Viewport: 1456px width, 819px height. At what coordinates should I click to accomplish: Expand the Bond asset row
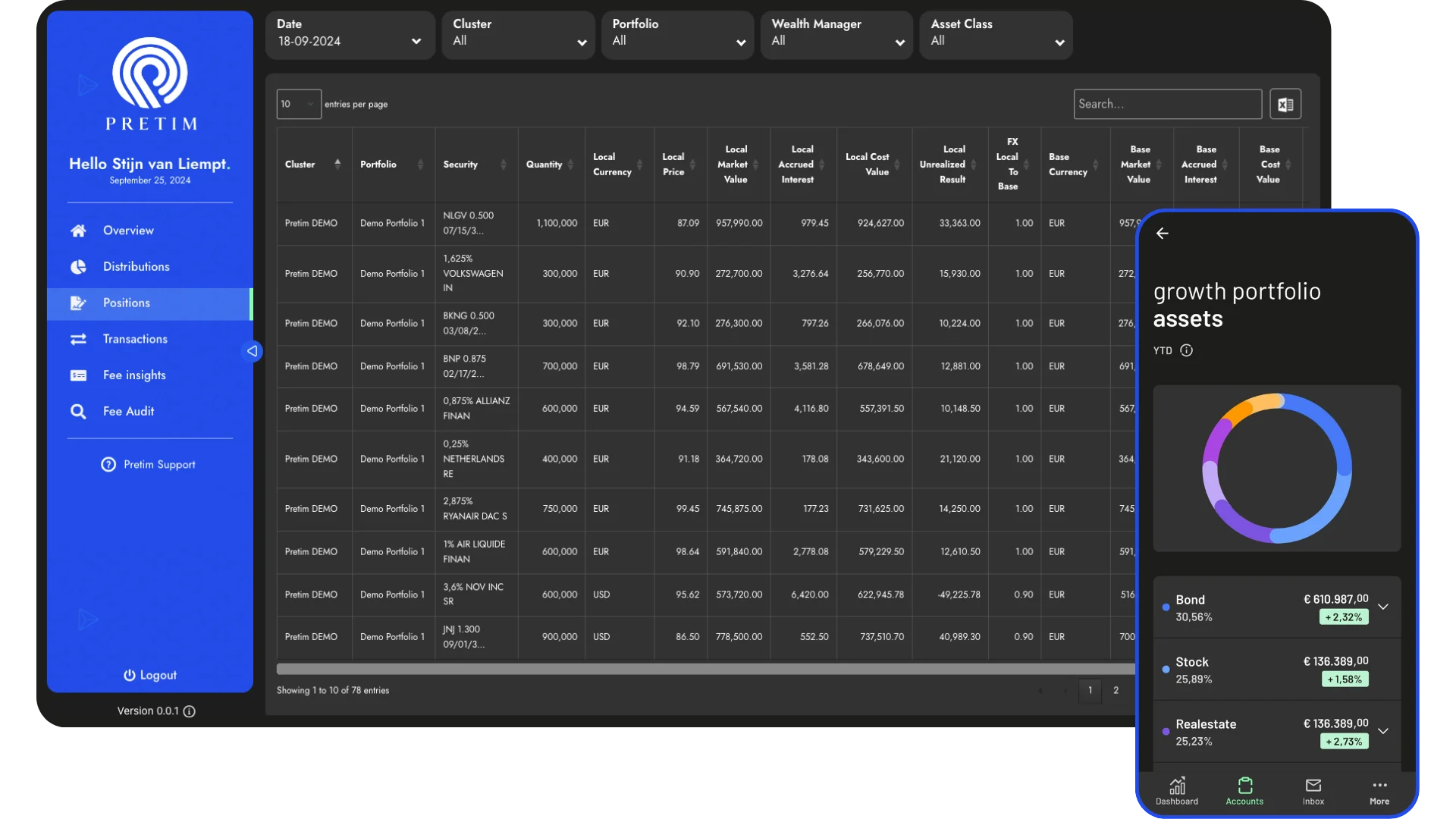click(x=1383, y=607)
